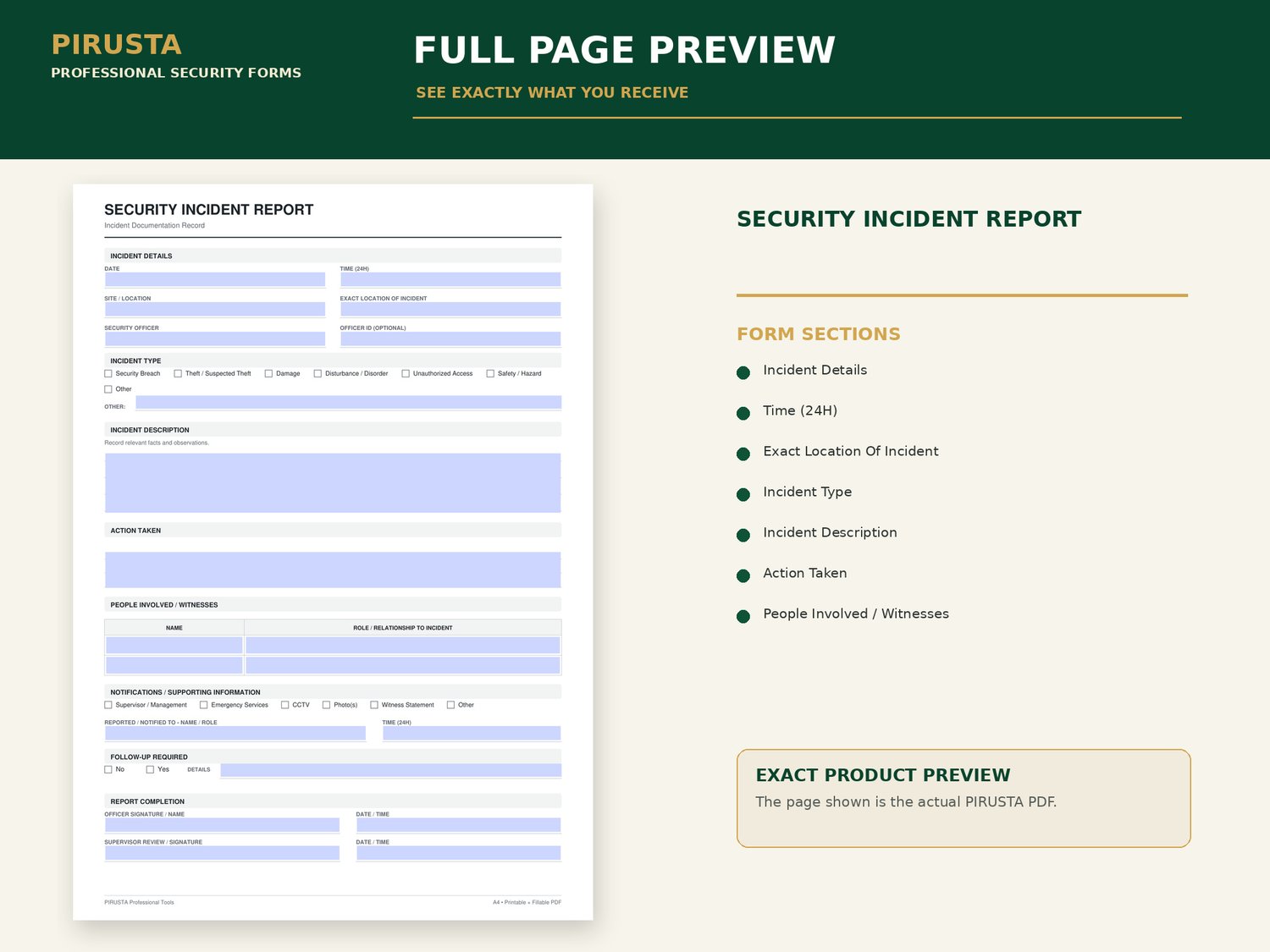Image resolution: width=1270 pixels, height=952 pixels.
Task: Click the Site / Location input field
Action: pos(215,309)
